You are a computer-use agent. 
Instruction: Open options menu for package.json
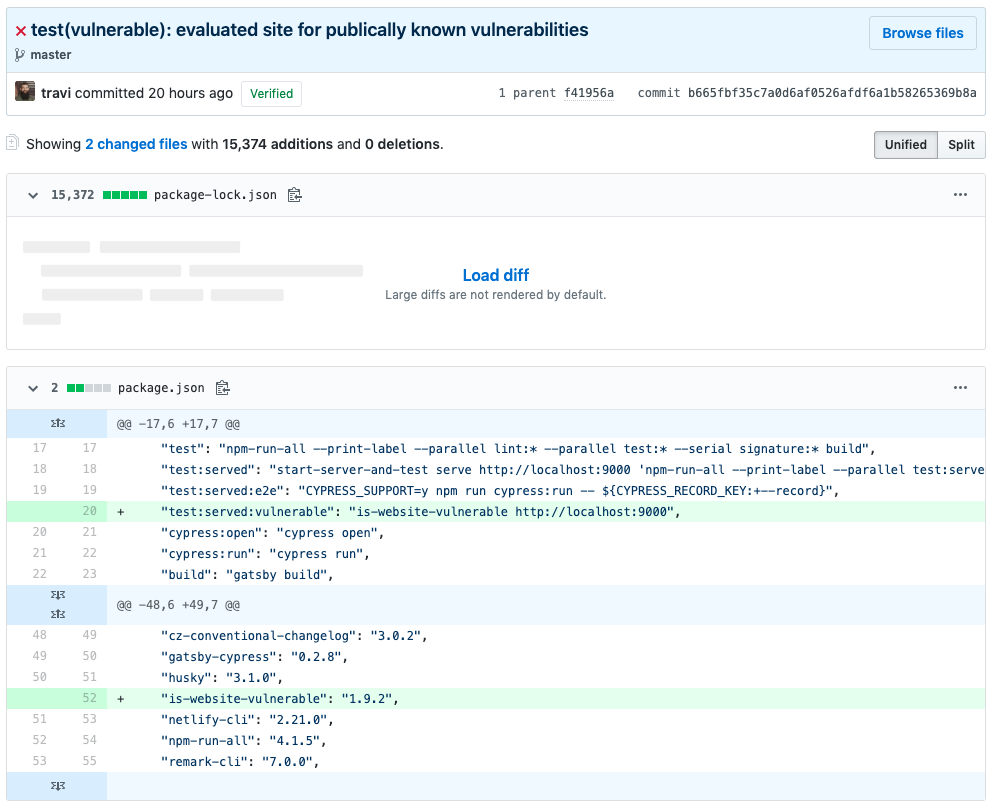tap(960, 387)
